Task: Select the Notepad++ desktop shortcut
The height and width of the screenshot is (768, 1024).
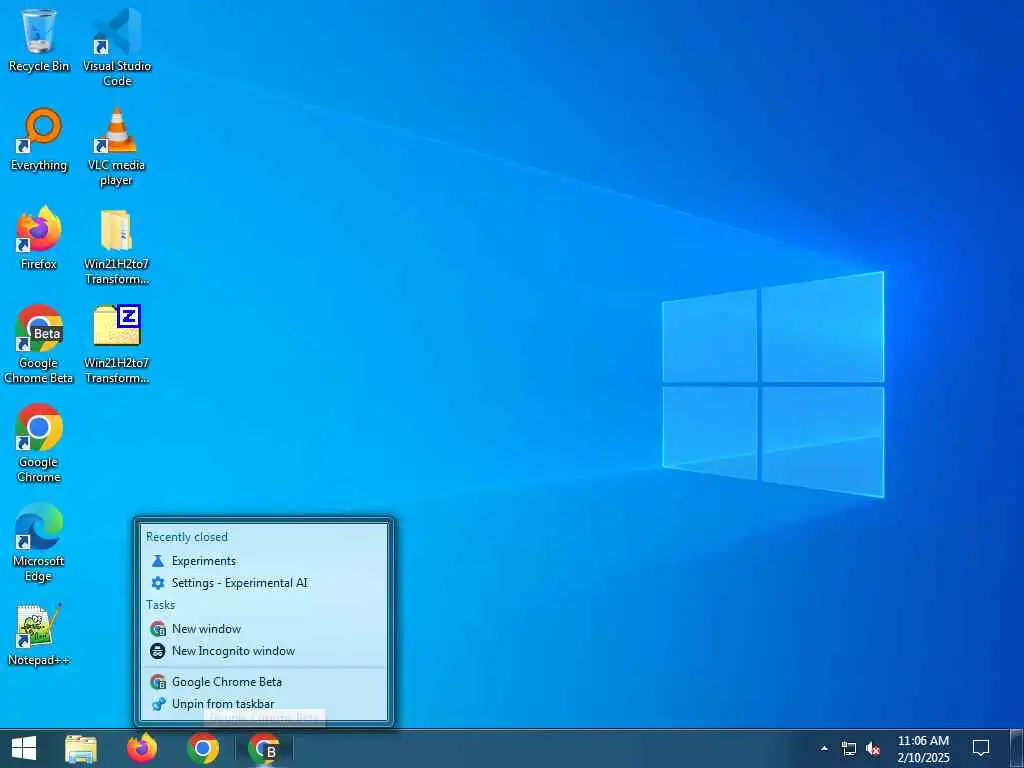Action: point(39,635)
